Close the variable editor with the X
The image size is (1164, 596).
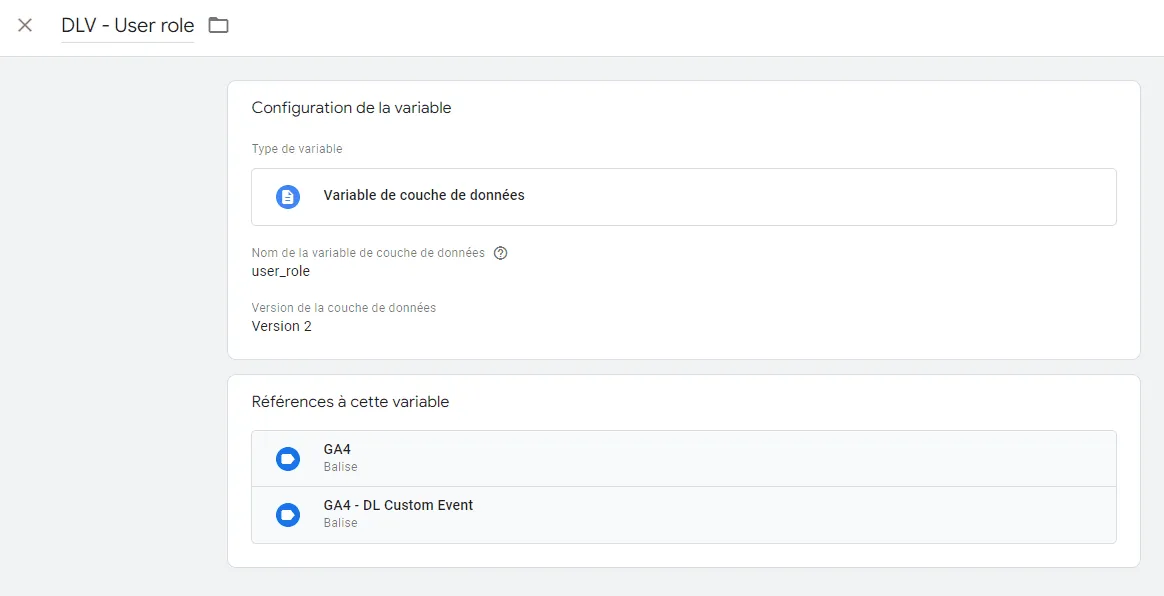pyautogui.click(x=24, y=25)
